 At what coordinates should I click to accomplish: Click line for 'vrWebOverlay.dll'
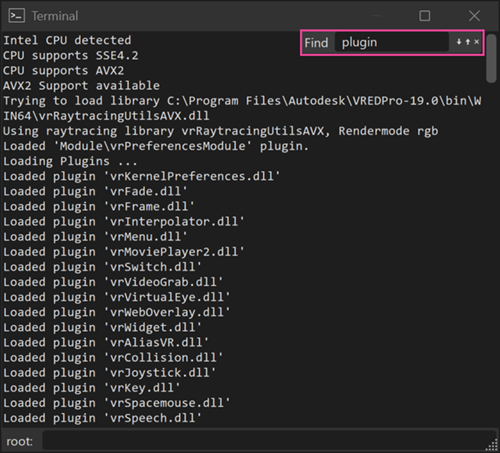[x=117, y=312]
